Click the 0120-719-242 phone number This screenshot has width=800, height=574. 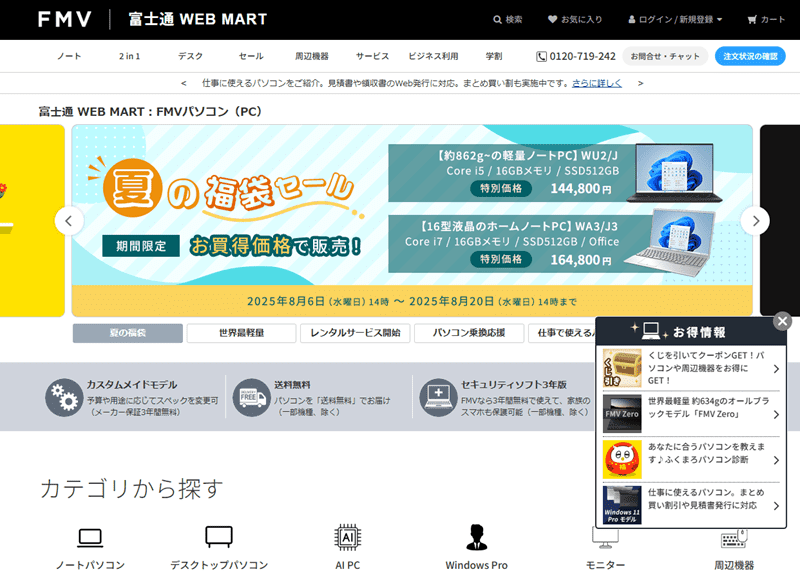coord(582,56)
